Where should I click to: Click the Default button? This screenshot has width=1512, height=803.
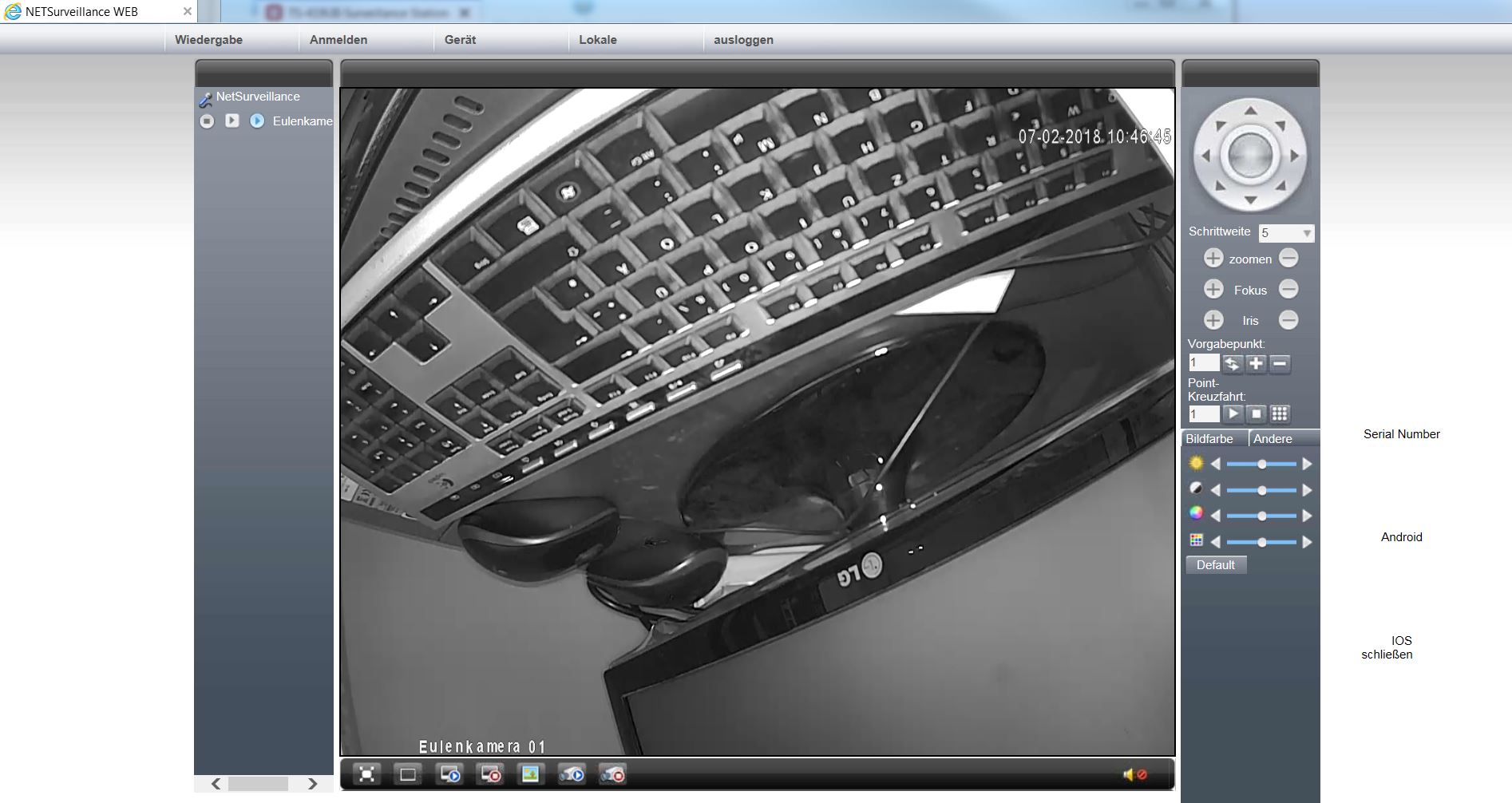(1215, 565)
